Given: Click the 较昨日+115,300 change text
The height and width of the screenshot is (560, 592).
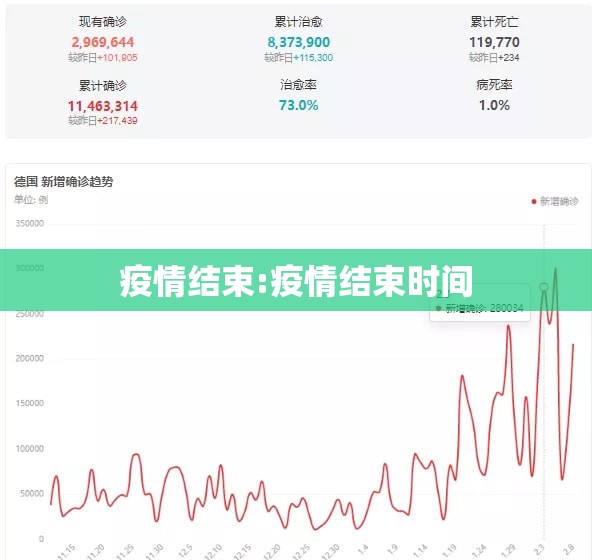Looking at the screenshot, I should point(299,58).
